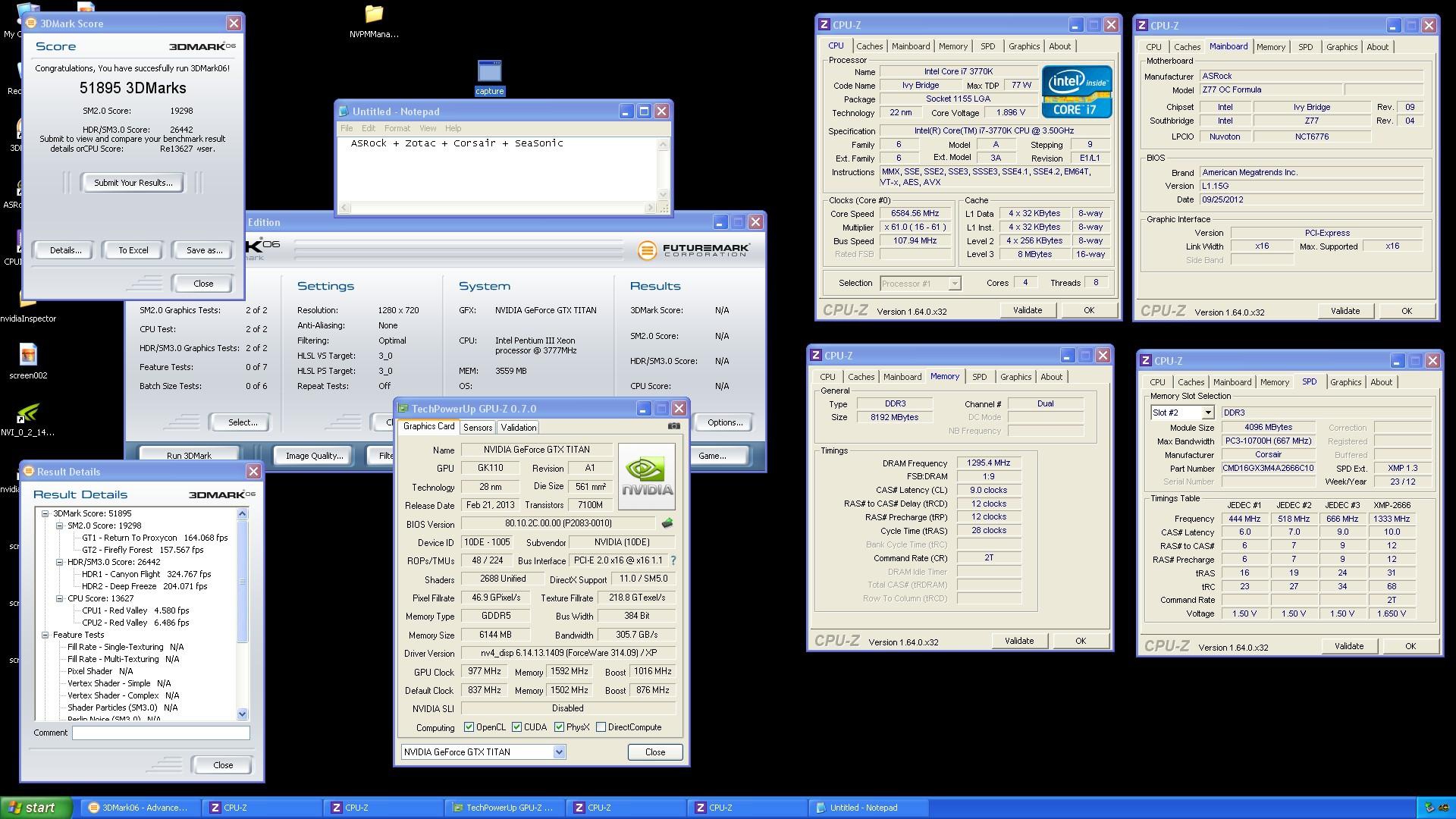
Task: Toggle the OpenCL checkbox in GPU-Z
Action: coord(469,726)
